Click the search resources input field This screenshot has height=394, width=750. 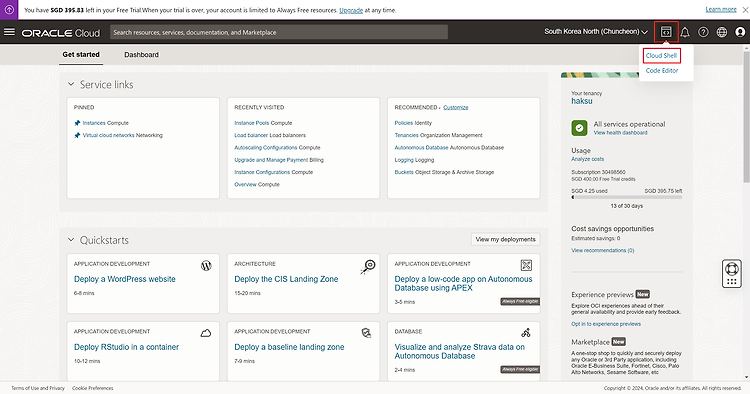pyautogui.click(x=279, y=32)
